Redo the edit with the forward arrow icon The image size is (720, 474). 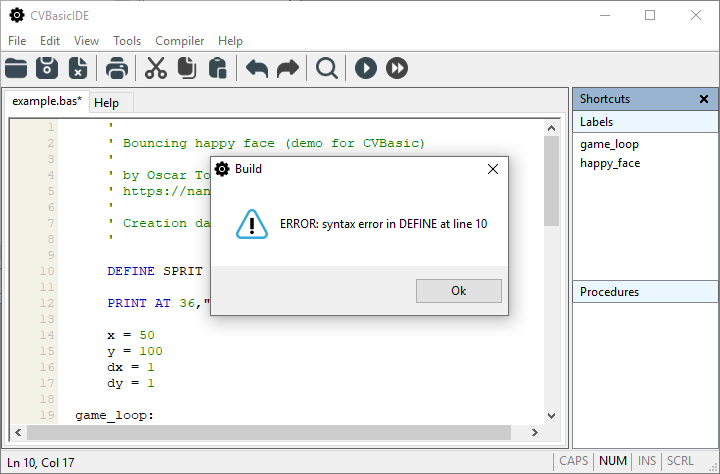tap(288, 68)
